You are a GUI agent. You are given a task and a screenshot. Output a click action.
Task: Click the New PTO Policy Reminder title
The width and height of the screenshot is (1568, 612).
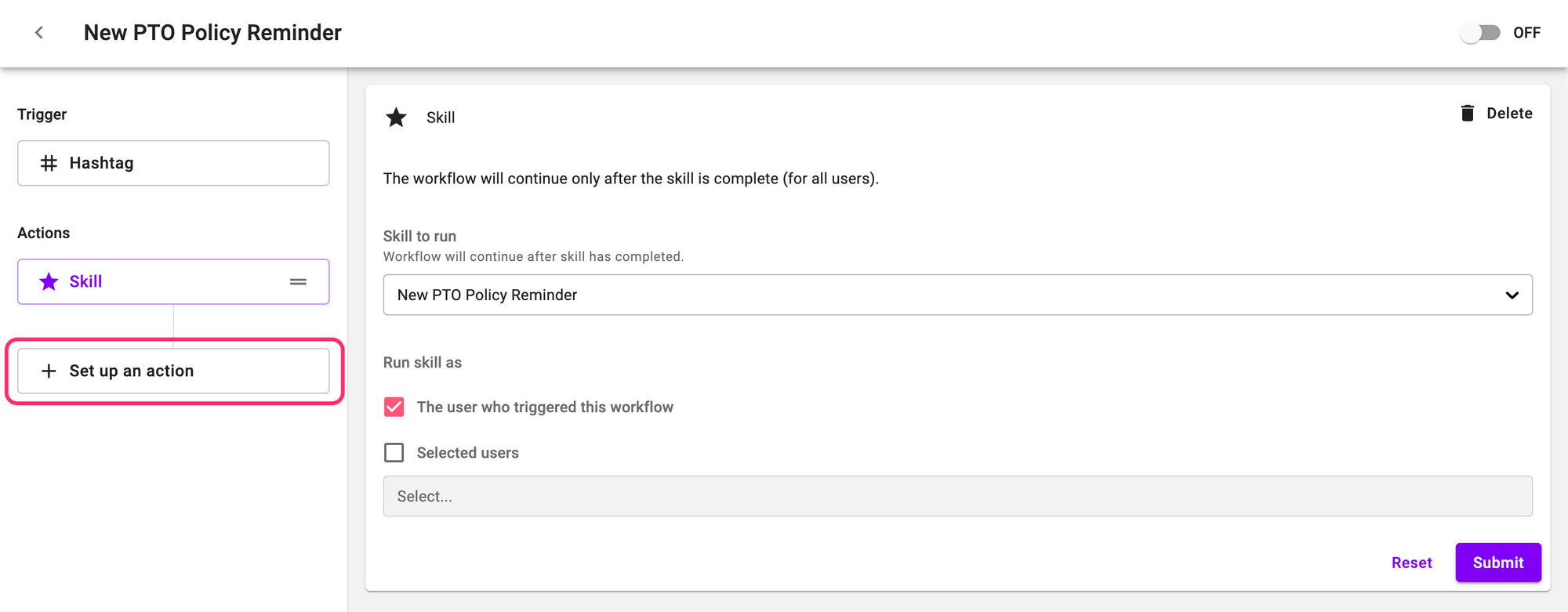pos(212,32)
